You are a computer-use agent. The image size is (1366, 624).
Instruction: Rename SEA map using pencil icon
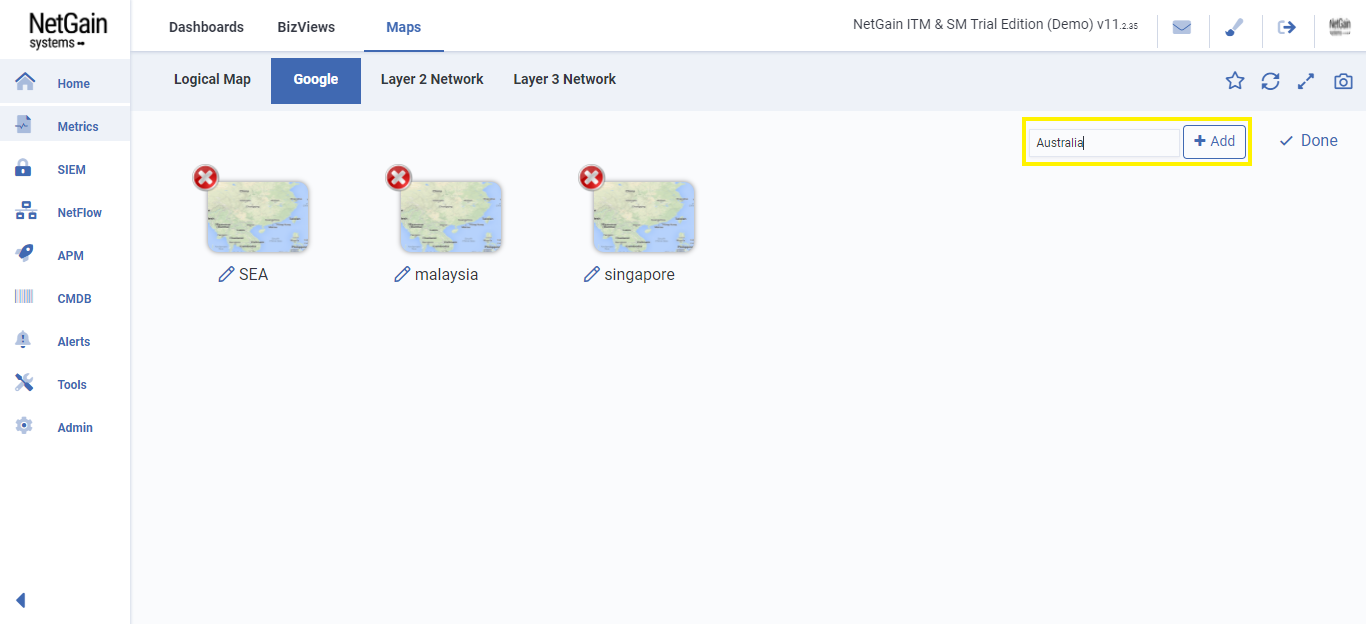point(226,274)
